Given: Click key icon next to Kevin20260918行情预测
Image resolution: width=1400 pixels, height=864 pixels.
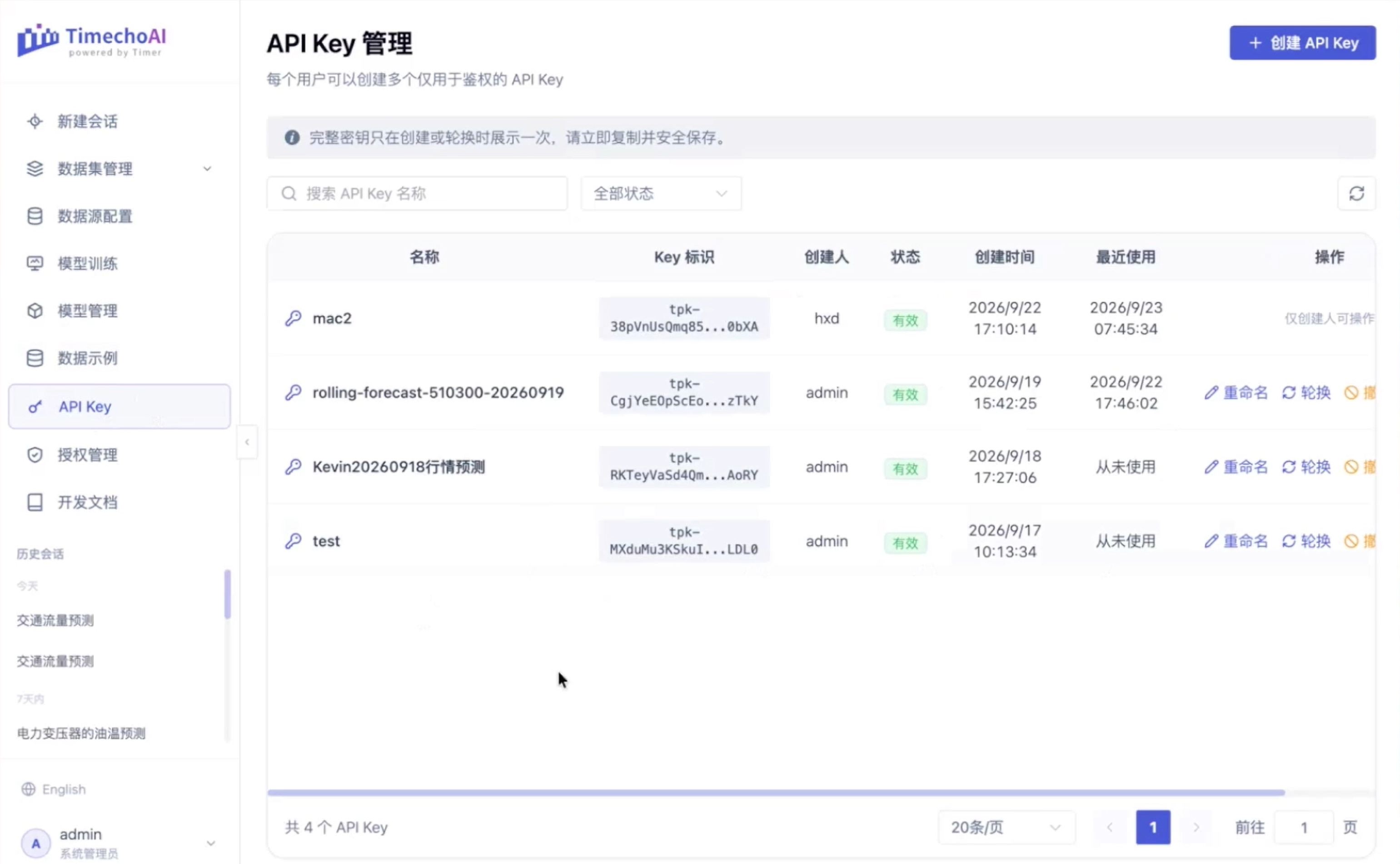Looking at the screenshot, I should (x=293, y=467).
